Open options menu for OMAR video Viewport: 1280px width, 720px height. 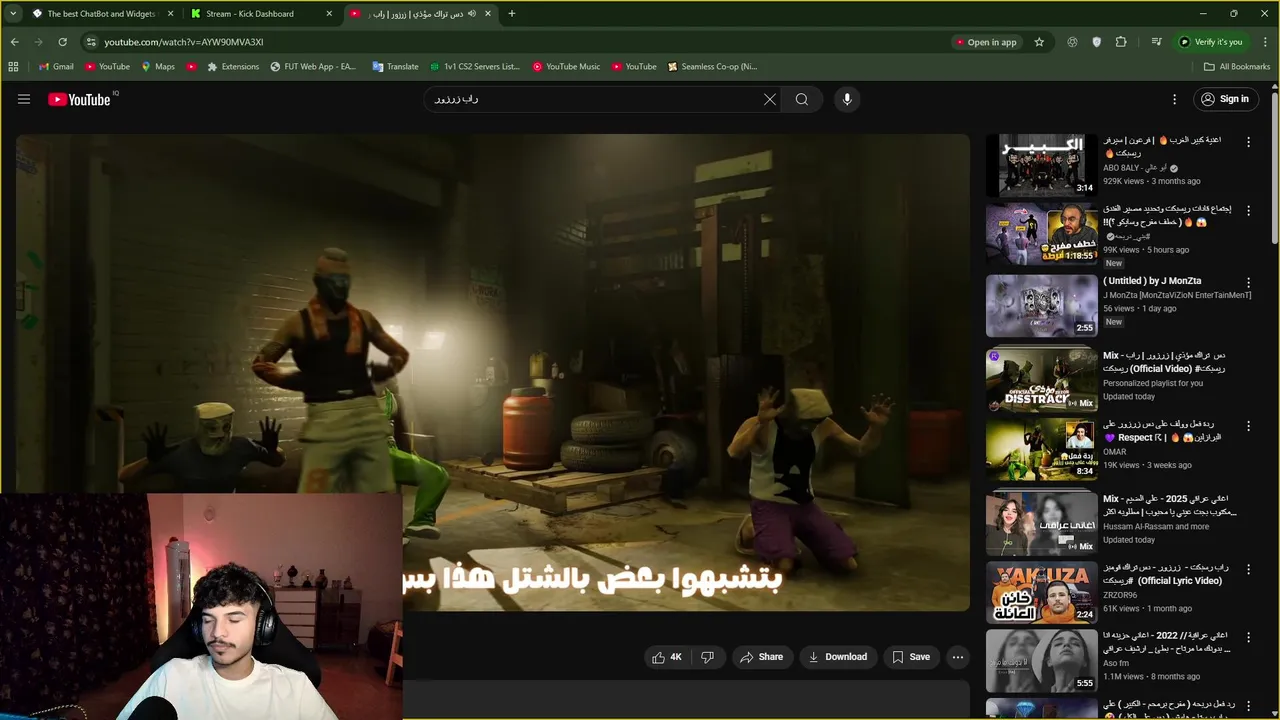point(1248,426)
